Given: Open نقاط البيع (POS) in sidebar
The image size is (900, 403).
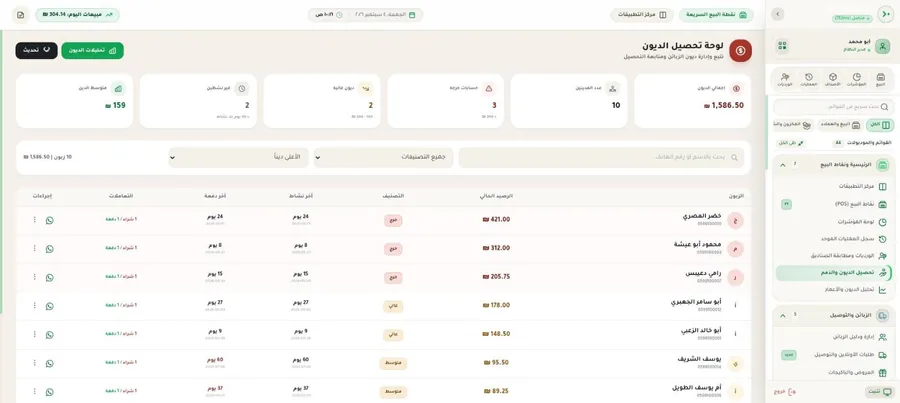Looking at the screenshot, I should [x=832, y=204].
